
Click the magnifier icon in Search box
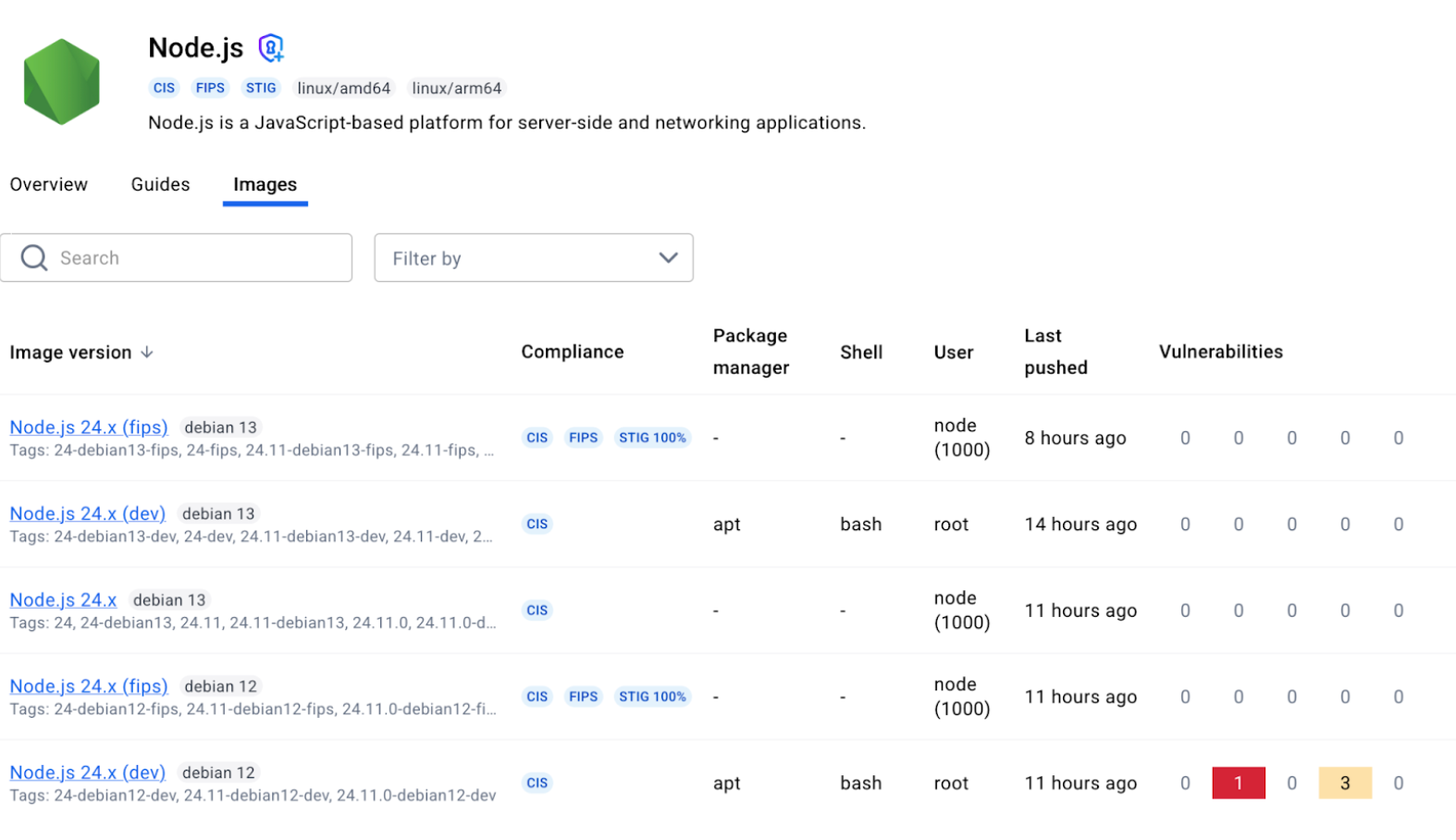pyautogui.click(x=34, y=258)
